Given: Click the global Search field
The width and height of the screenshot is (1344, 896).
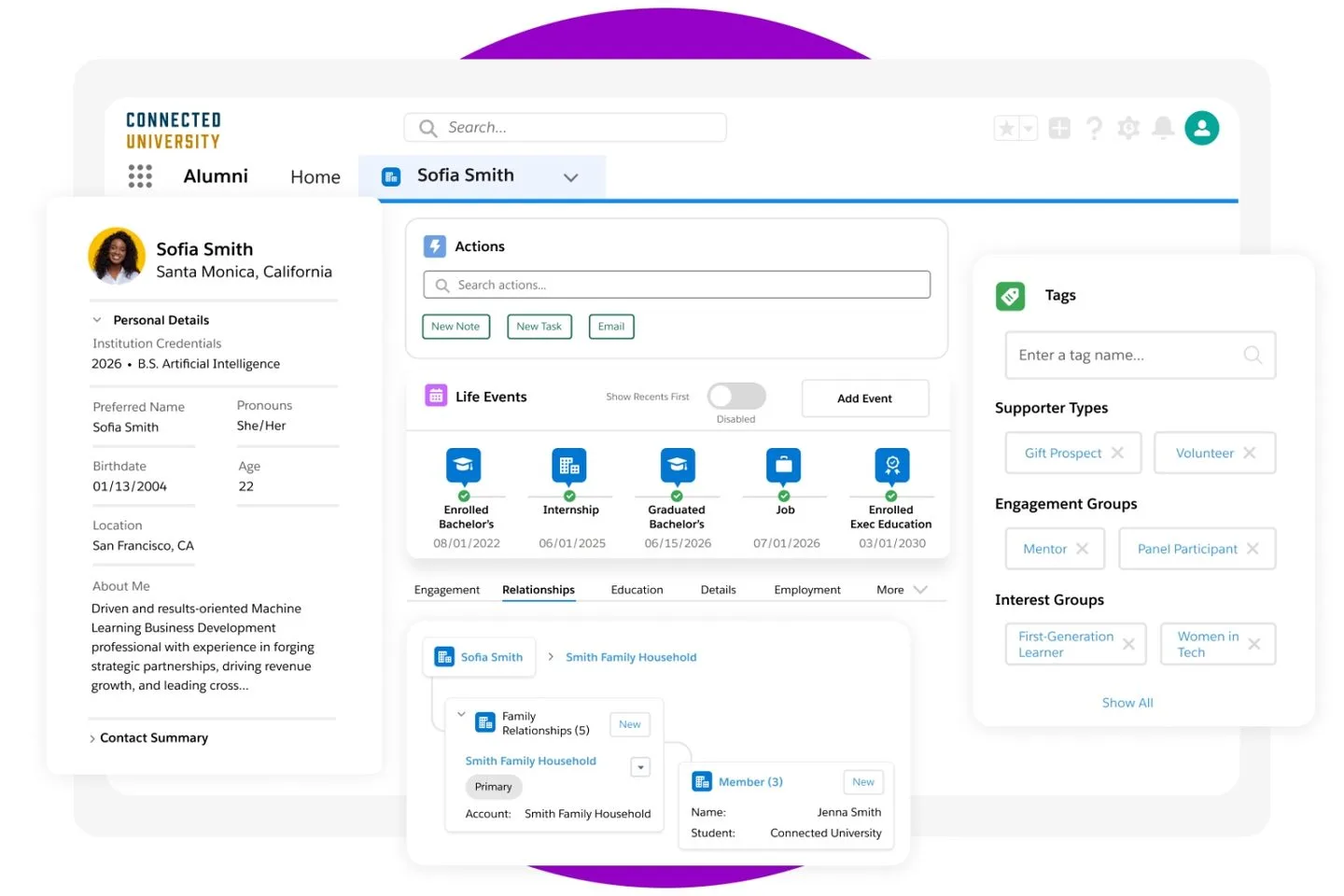Looking at the screenshot, I should [x=565, y=128].
